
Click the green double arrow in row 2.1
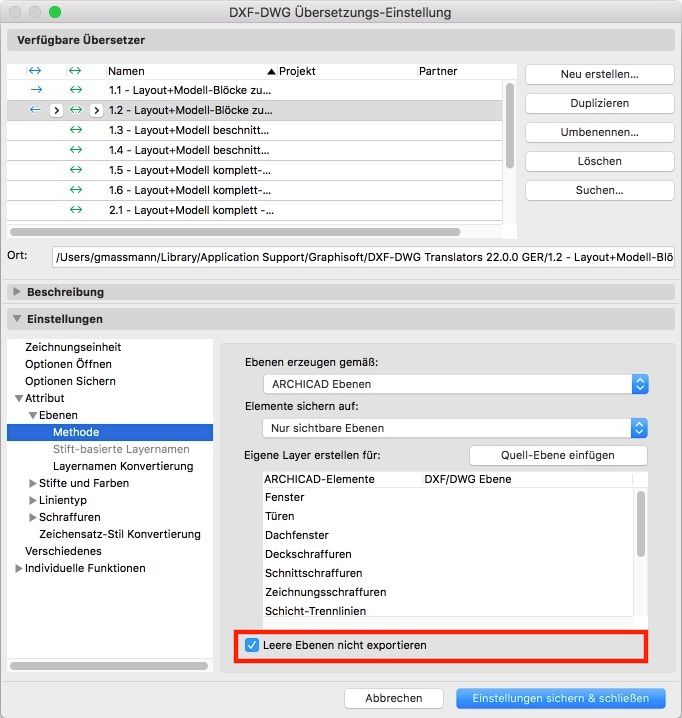coord(76,210)
